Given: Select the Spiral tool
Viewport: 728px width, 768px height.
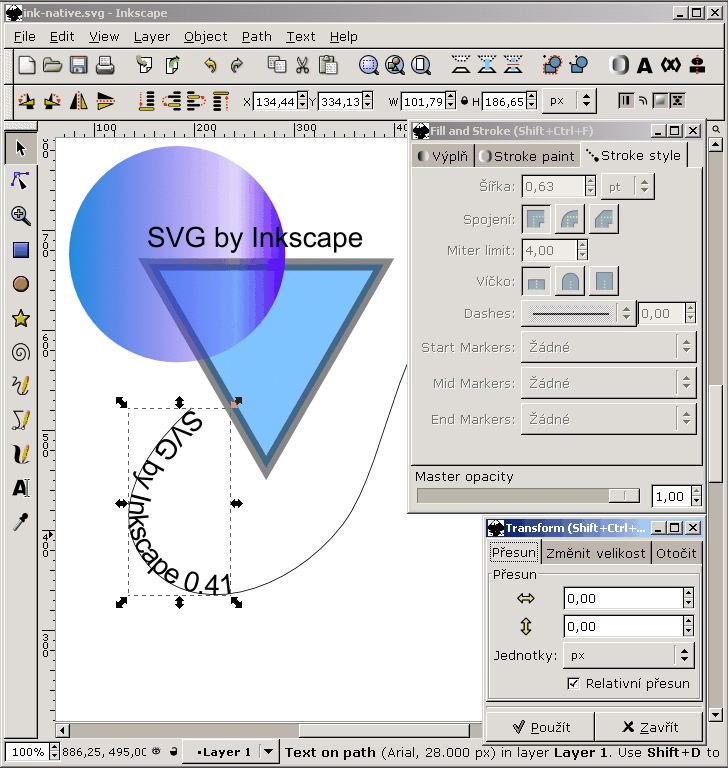Looking at the screenshot, I should (x=21, y=352).
